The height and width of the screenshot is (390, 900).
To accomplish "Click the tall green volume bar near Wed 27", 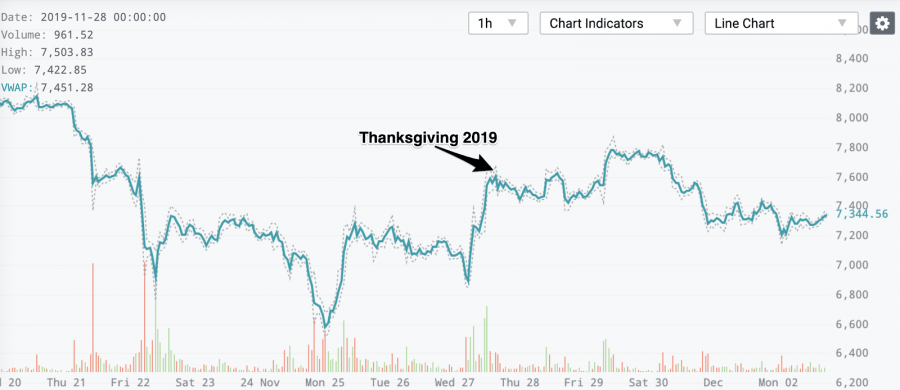I will click(x=487, y=338).
